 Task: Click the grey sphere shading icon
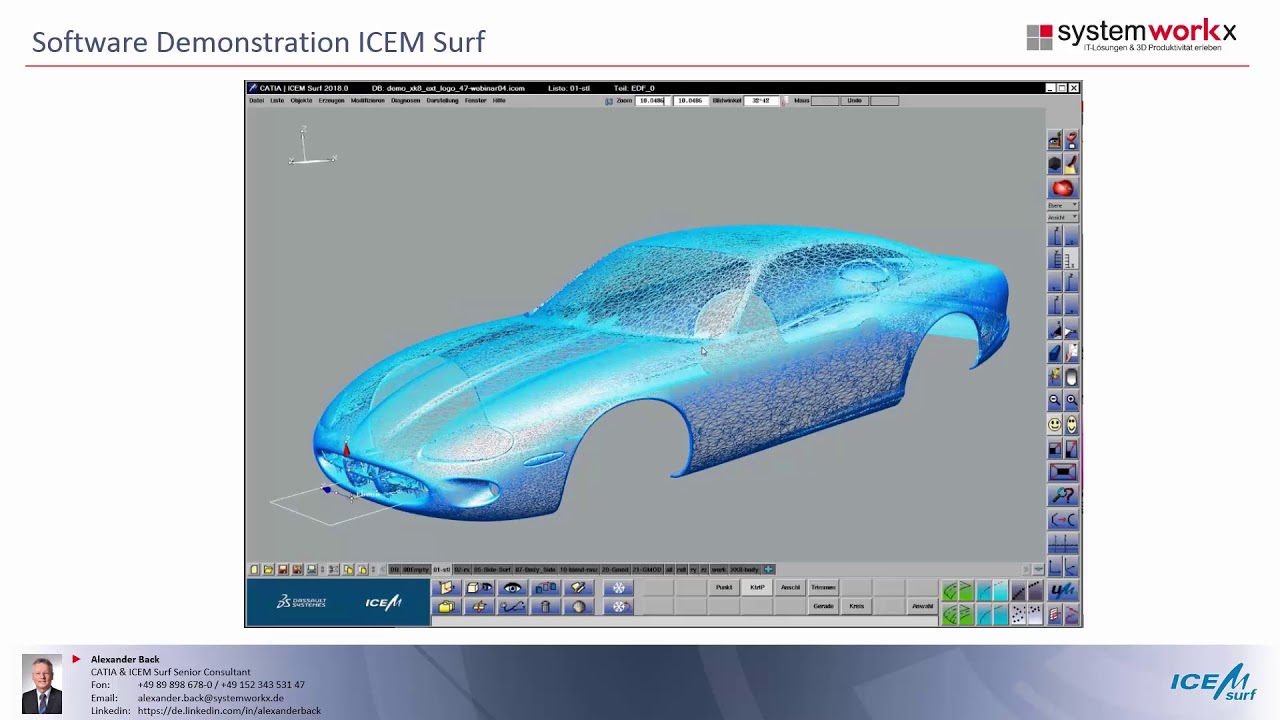click(578, 607)
